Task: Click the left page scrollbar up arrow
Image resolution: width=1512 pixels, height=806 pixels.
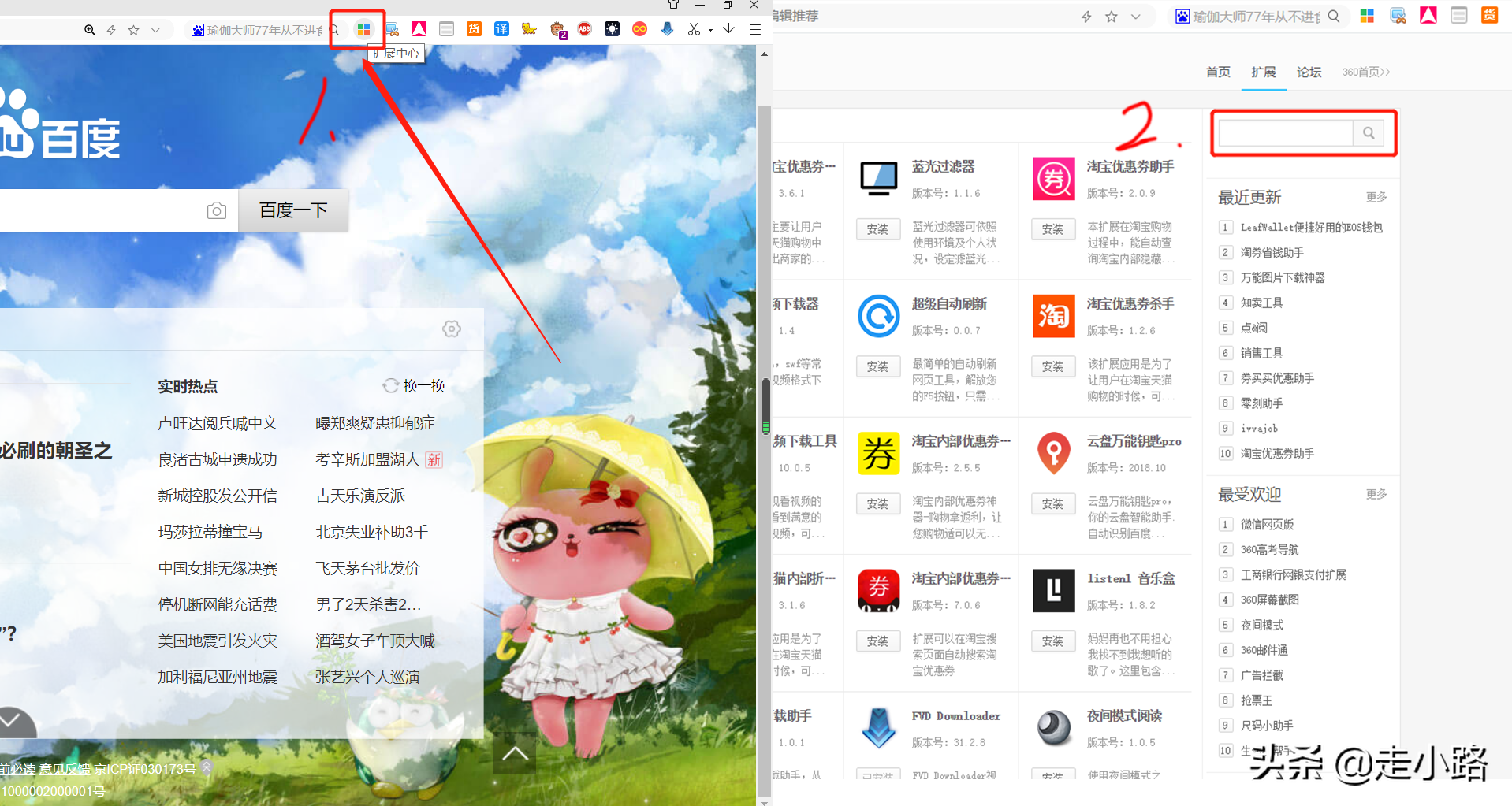Action: (x=764, y=54)
